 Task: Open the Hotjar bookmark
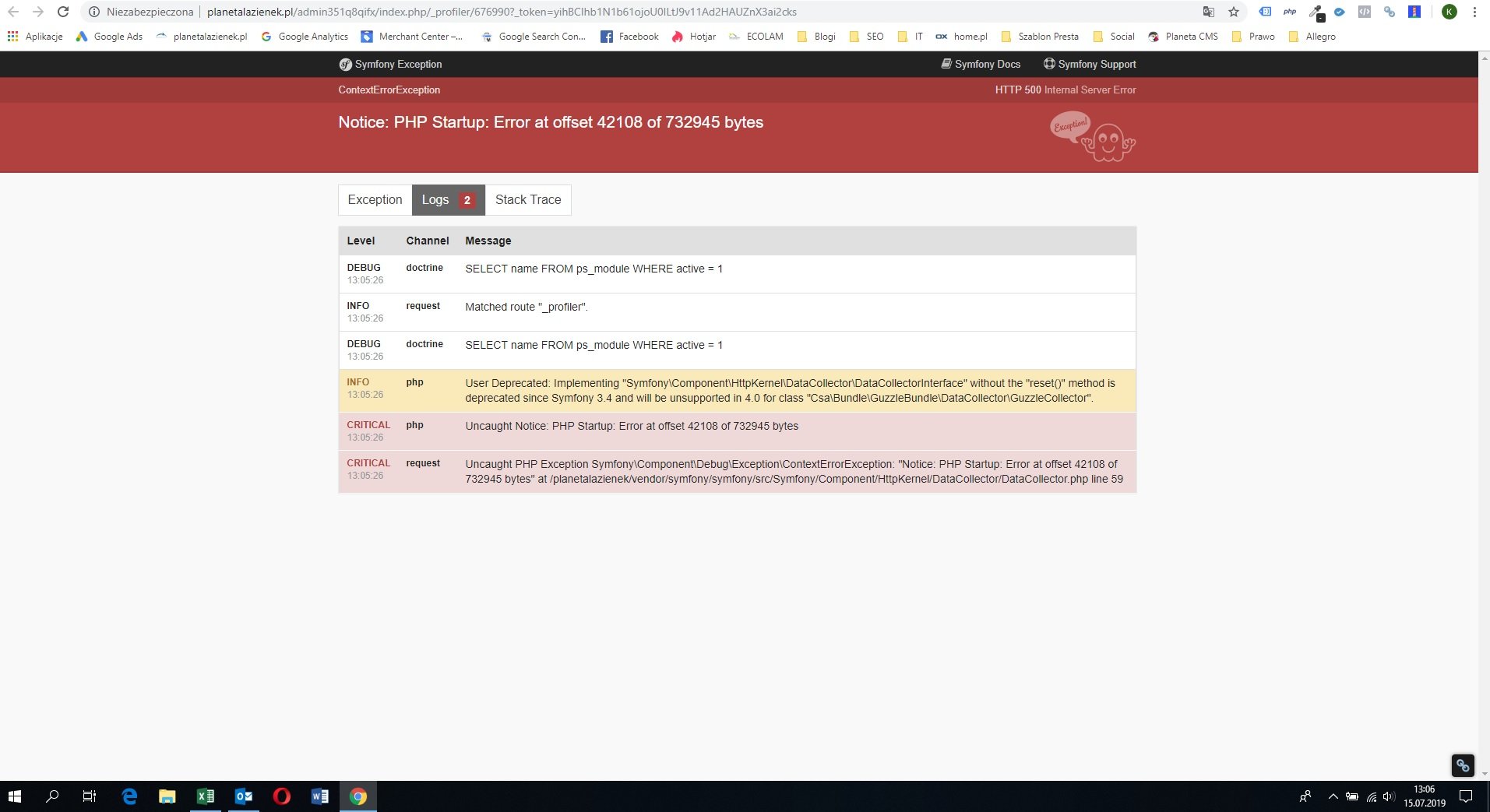[694, 37]
